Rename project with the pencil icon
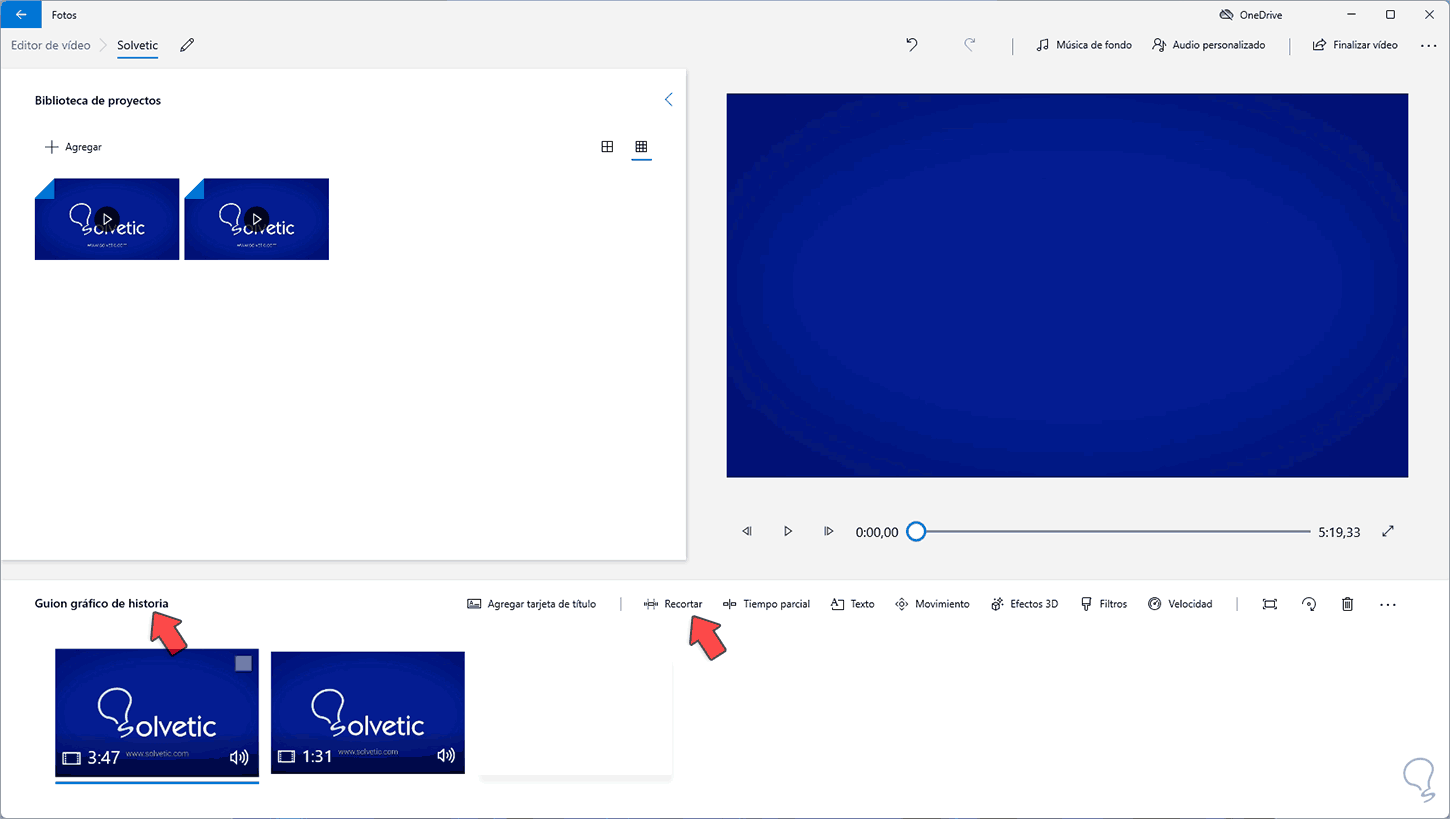The image size is (1450, 819). [x=187, y=45]
